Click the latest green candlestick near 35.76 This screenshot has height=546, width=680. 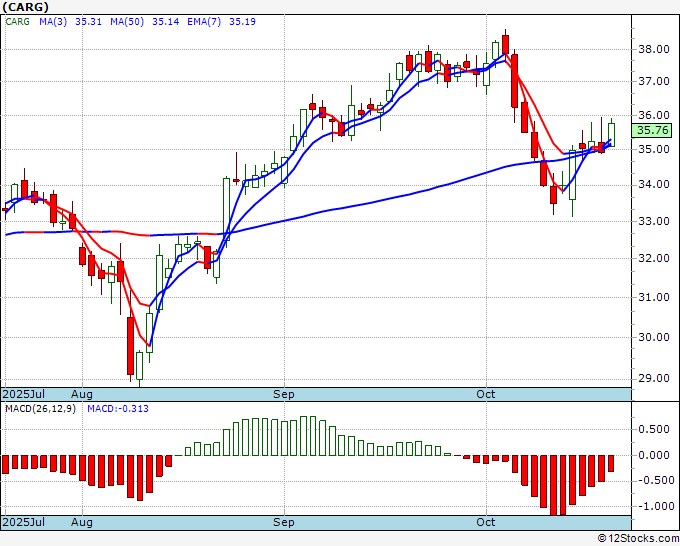click(611, 134)
